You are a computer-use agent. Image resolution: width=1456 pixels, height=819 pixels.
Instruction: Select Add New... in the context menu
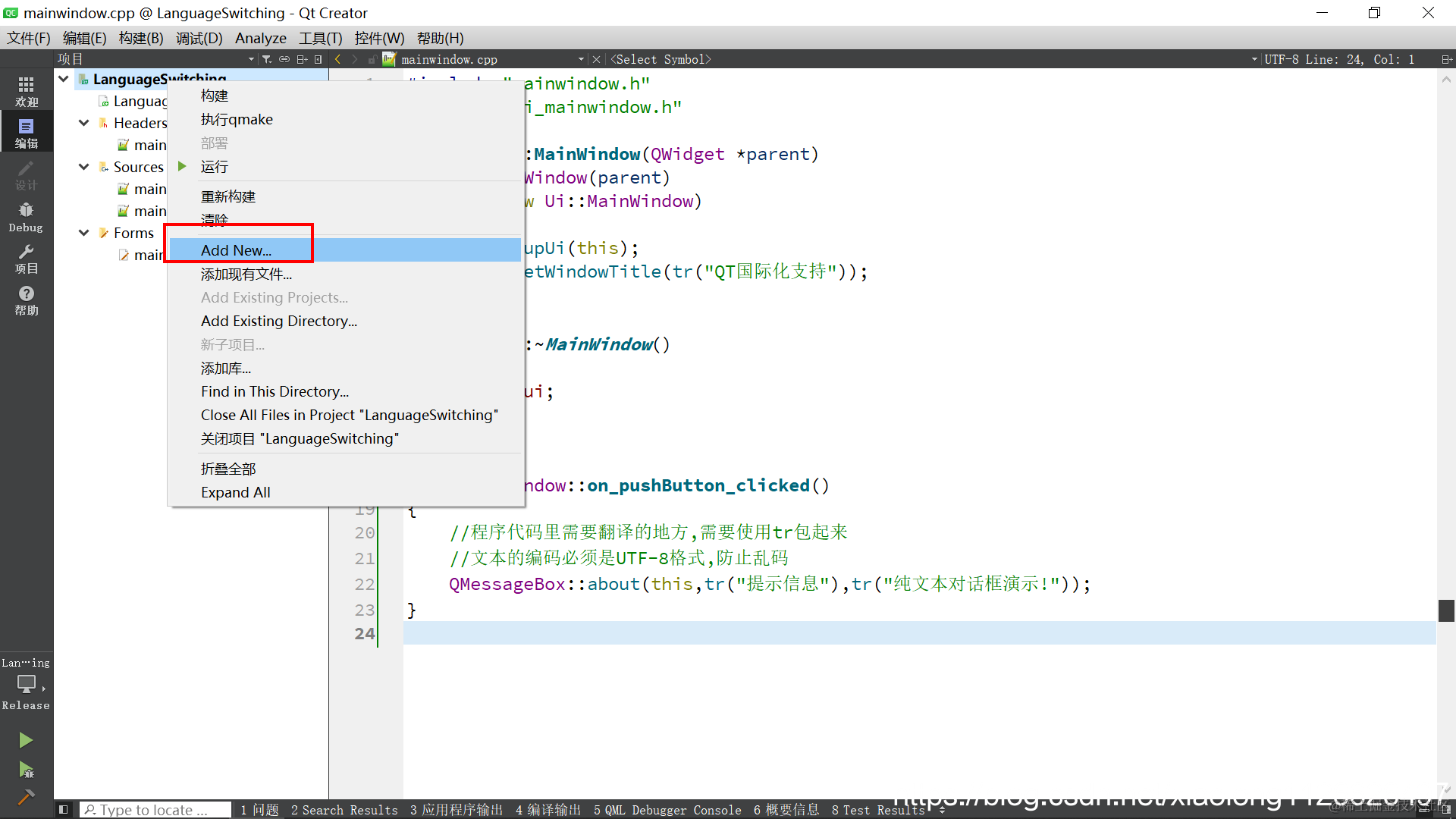click(x=346, y=250)
